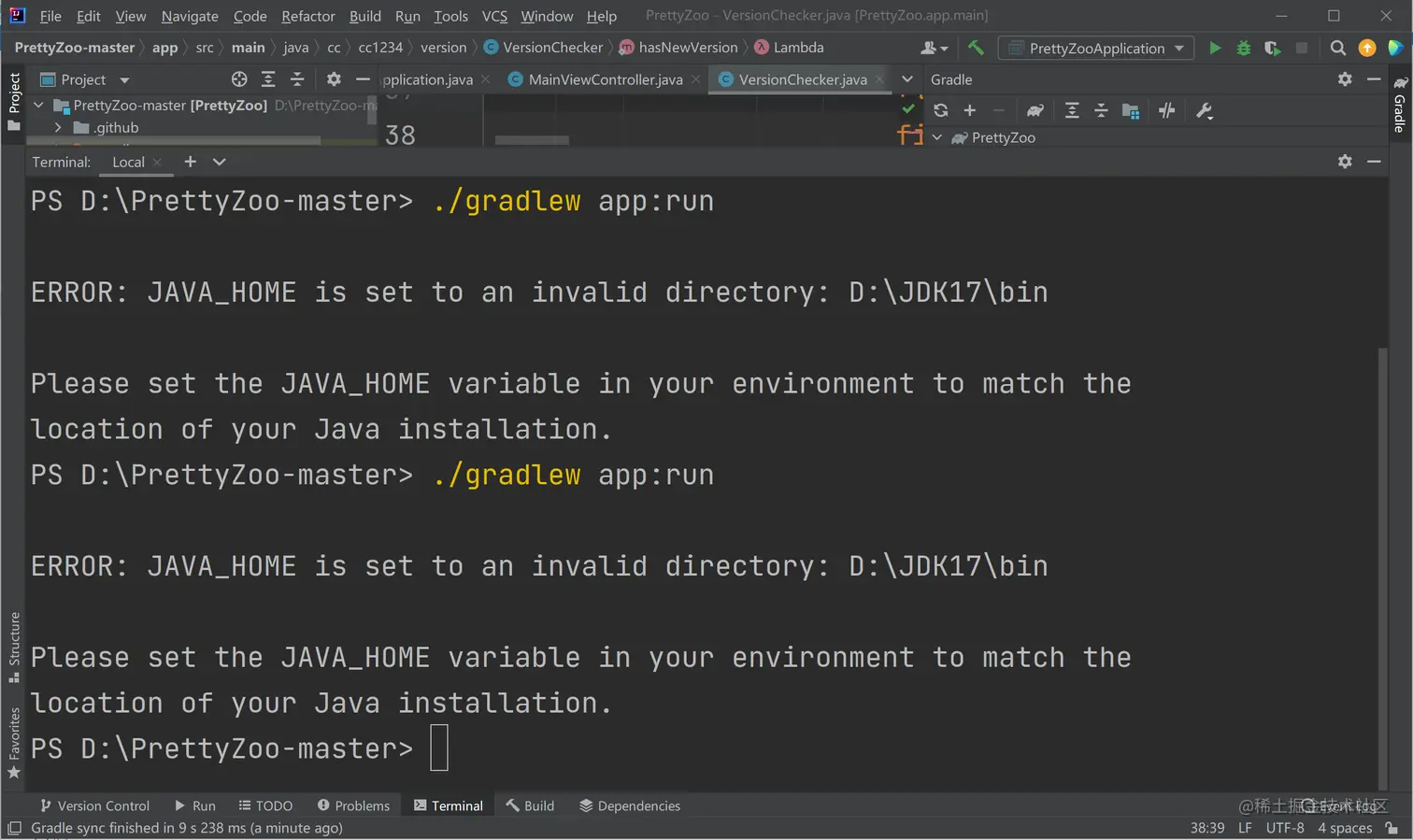The image size is (1413, 840).
Task: Close the VersionChecker.java tab
Action: (x=879, y=79)
